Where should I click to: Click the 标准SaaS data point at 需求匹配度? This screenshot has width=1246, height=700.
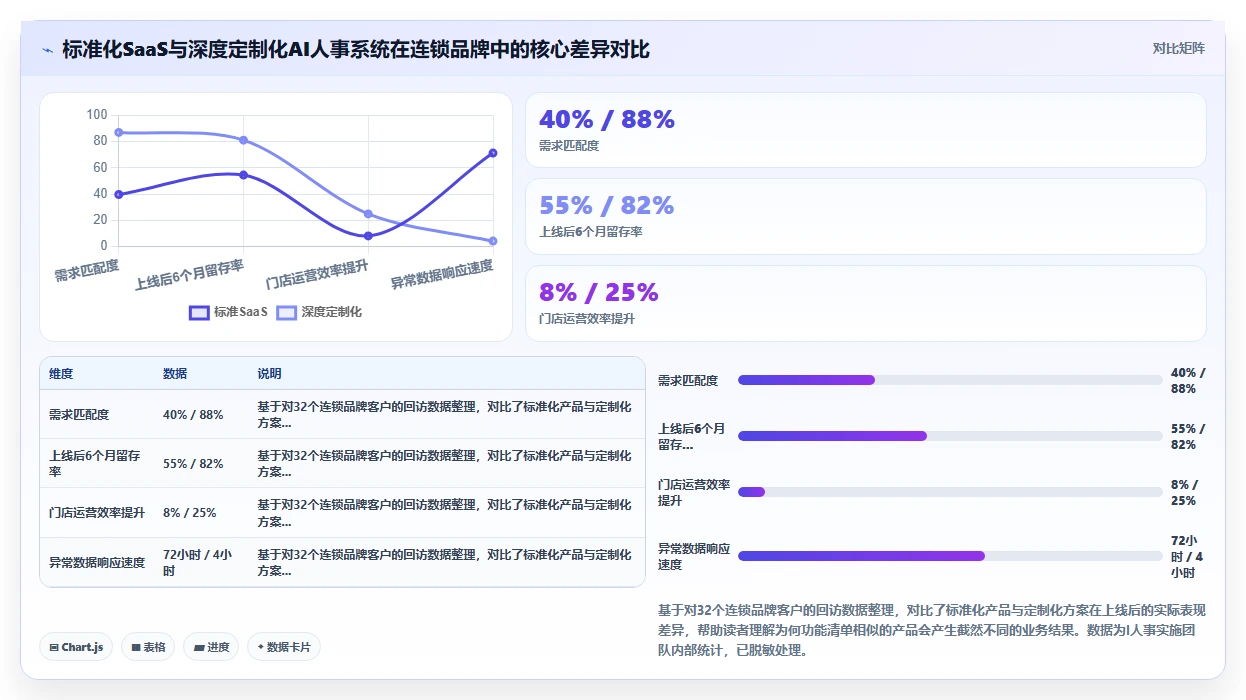[118, 194]
